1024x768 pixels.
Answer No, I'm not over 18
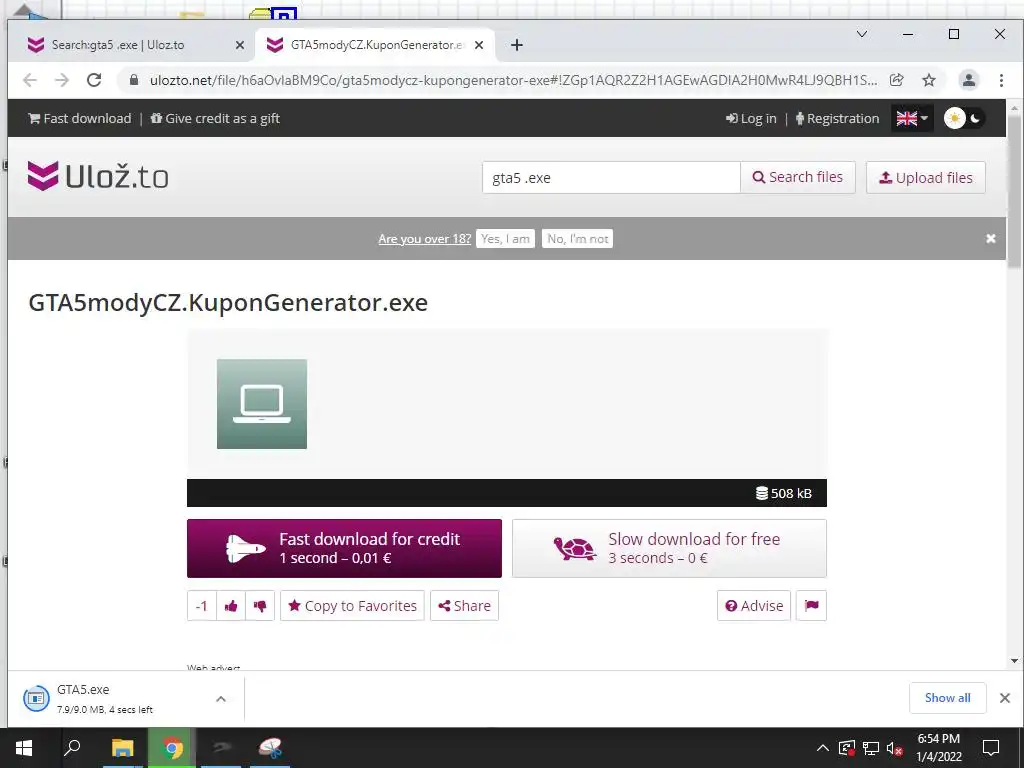(x=577, y=238)
